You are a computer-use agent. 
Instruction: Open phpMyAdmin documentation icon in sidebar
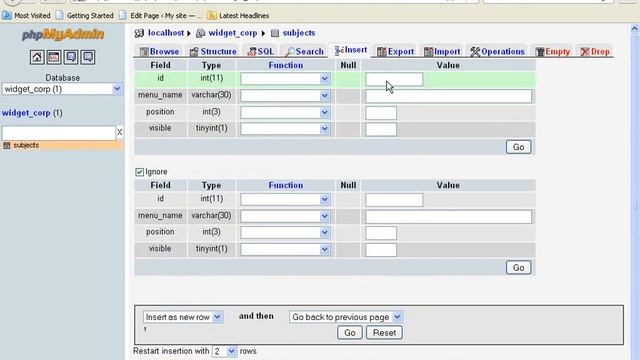click(71, 57)
